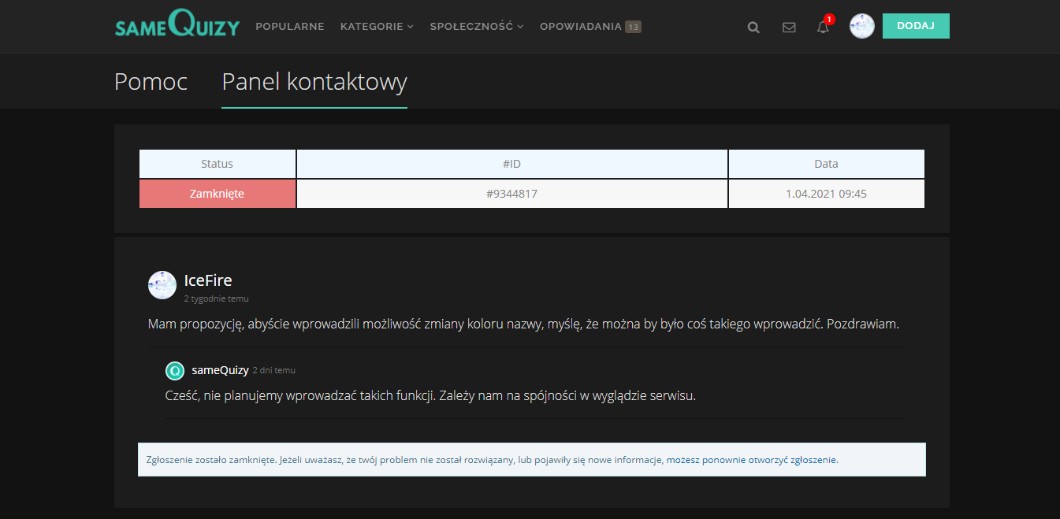Screen dimensions: 1060x519
Task: Switch to the Pomoc tab
Action: pos(151,82)
